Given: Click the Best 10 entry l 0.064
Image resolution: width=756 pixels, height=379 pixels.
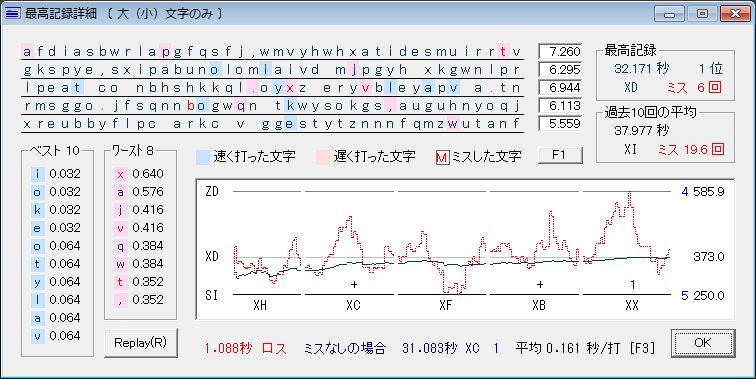Looking at the screenshot, I should pyautogui.click(x=56, y=300).
